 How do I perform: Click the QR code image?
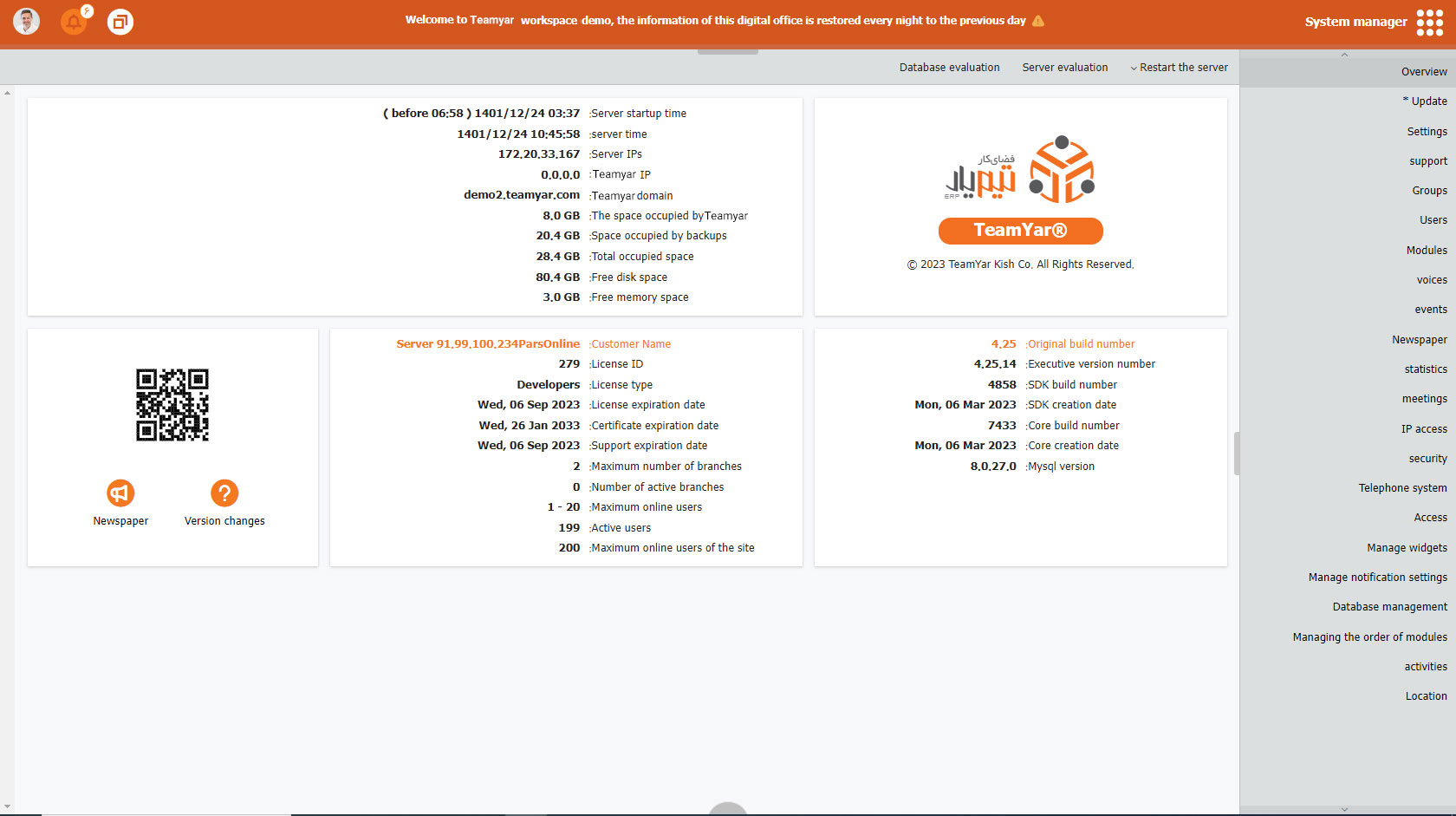tap(172, 405)
